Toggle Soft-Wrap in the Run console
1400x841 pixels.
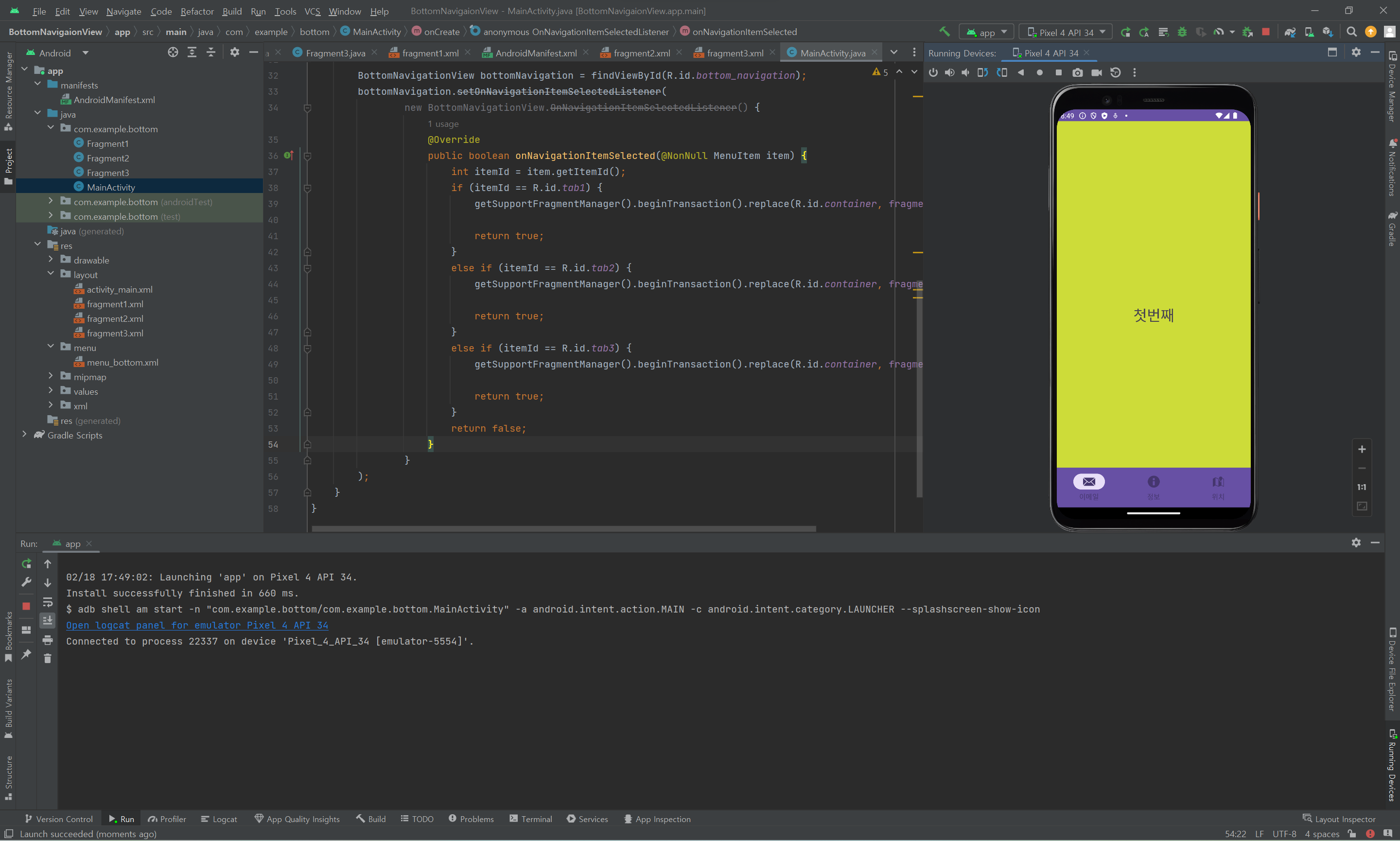48,602
